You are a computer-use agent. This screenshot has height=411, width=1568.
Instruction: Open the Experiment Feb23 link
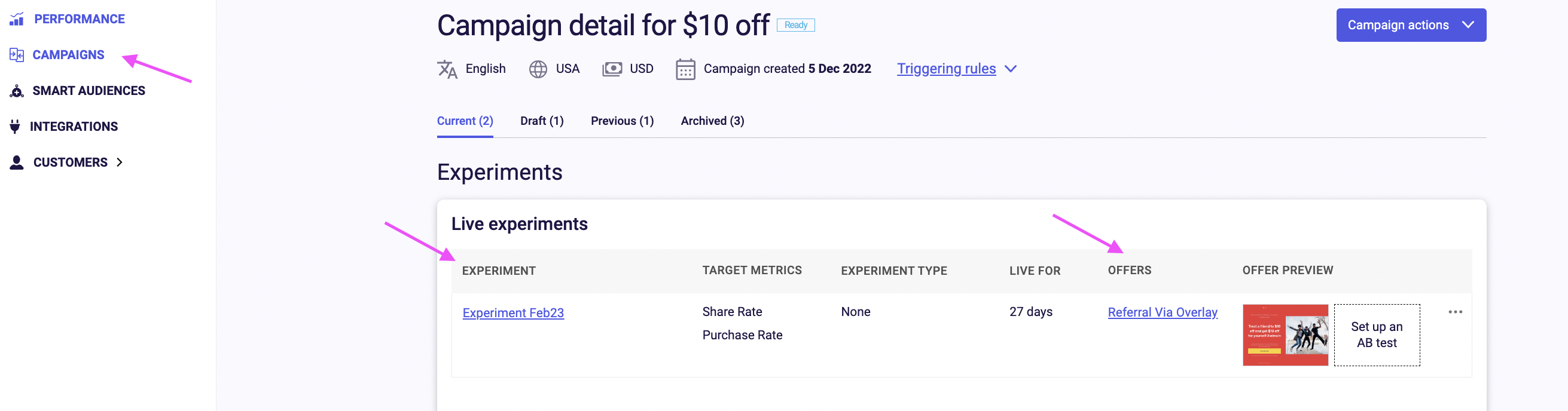(x=513, y=312)
